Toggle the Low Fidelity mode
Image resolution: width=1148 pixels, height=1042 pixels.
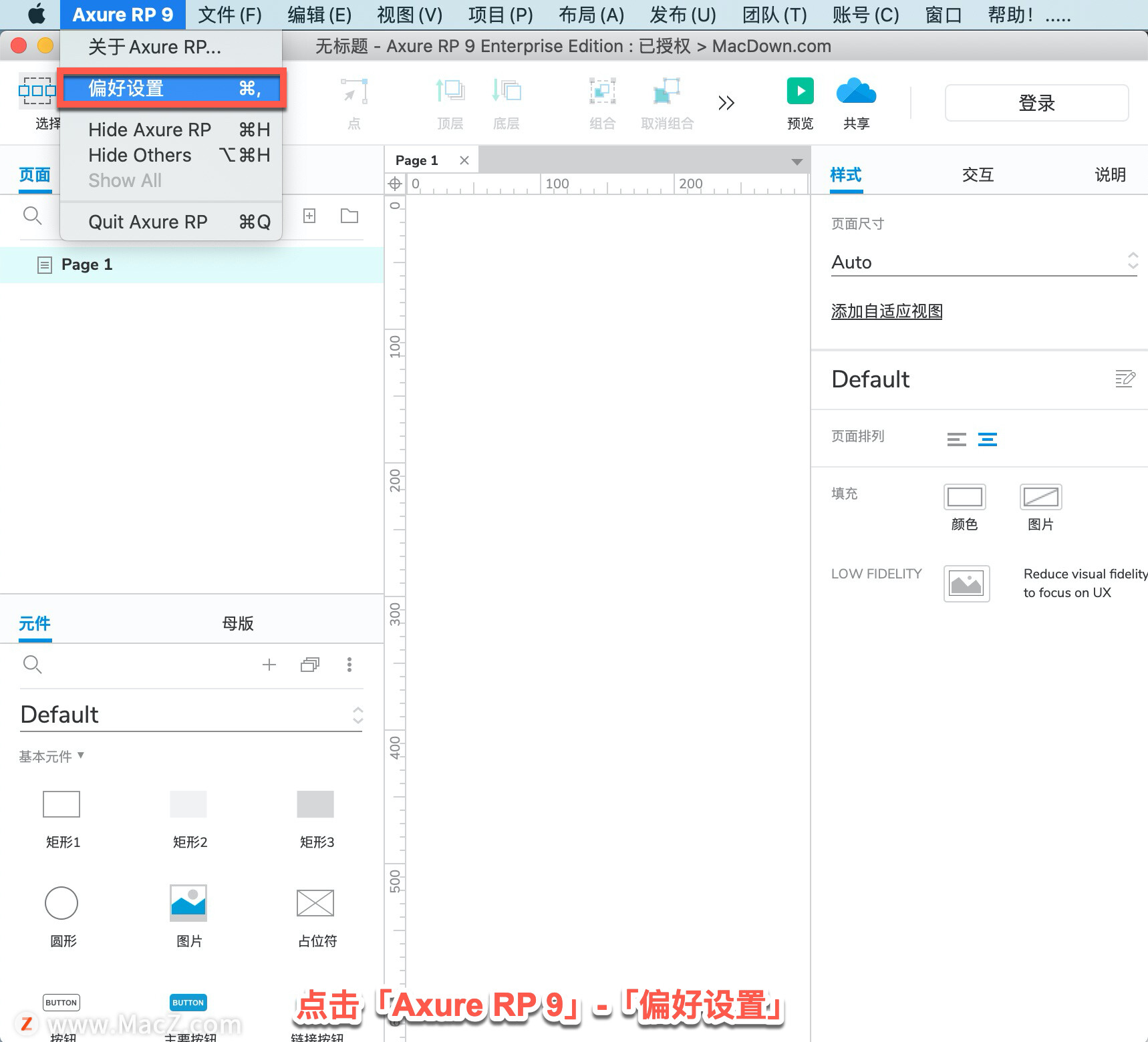pos(966,583)
